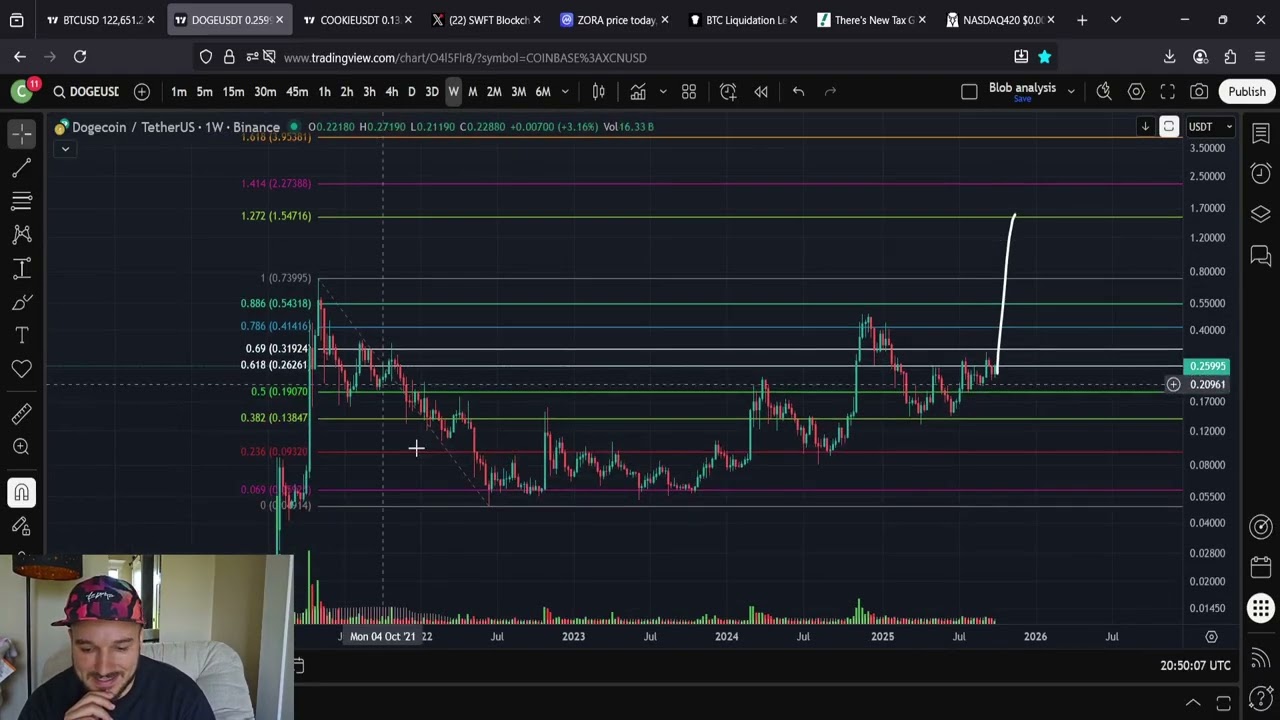This screenshot has width=1280, height=720.
Task: Undo the last chart action
Action: pos(798,92)
